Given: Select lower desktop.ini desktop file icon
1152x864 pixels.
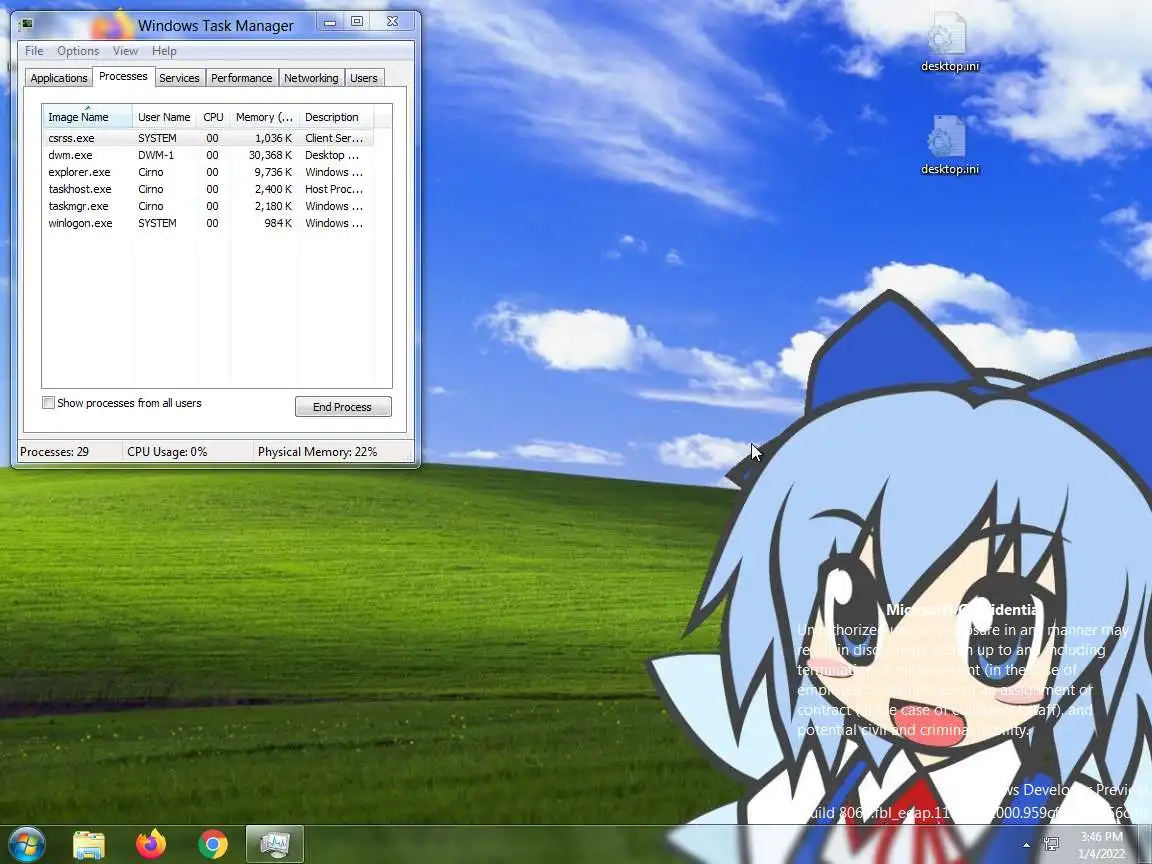Looking at the screenshot, I should 949,145.
